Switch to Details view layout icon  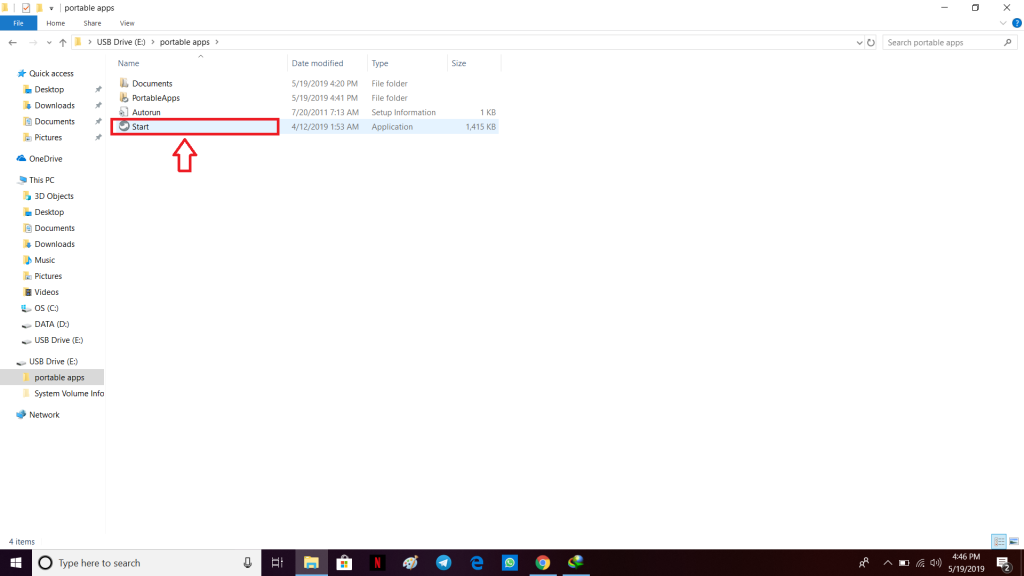999,541
